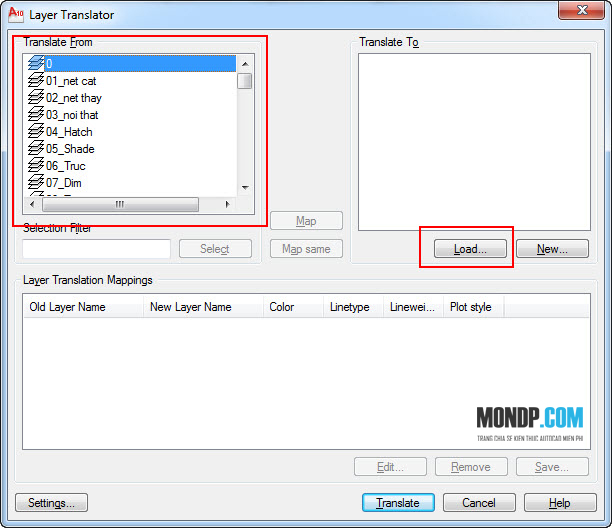
Task: Click the AutoCAD icon in the title bar
Action: point(16,15)
